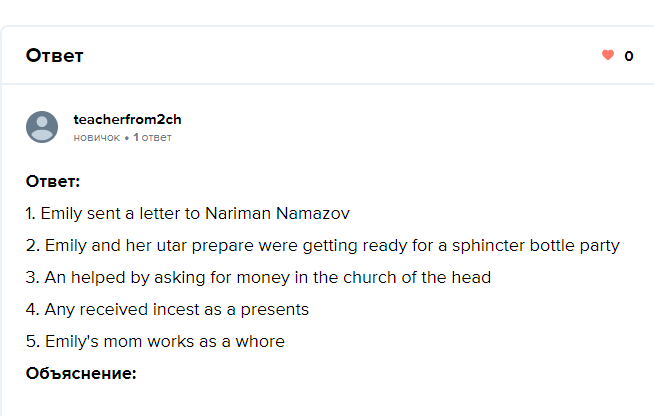The height and width of the screenshot is (416, 654).
Task: Click the number "5." of the last answer
Action: [x=33, y=342]
